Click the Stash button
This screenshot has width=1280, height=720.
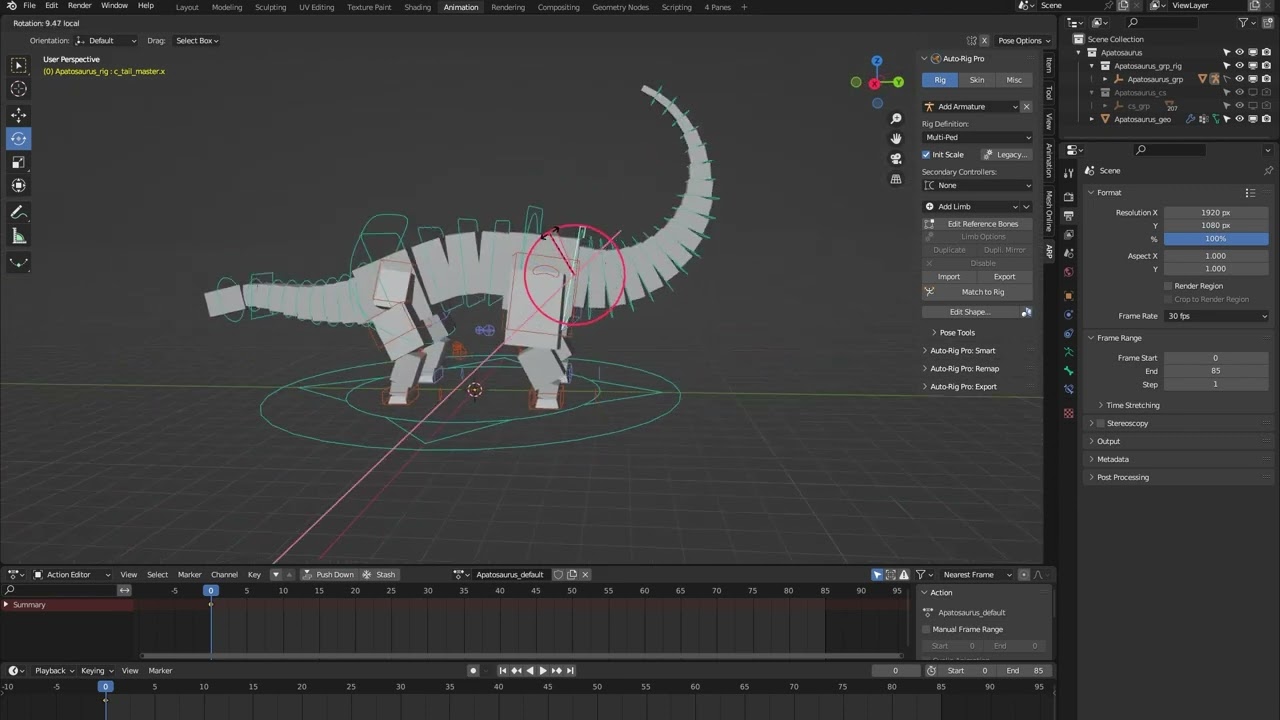pos(379,575)
